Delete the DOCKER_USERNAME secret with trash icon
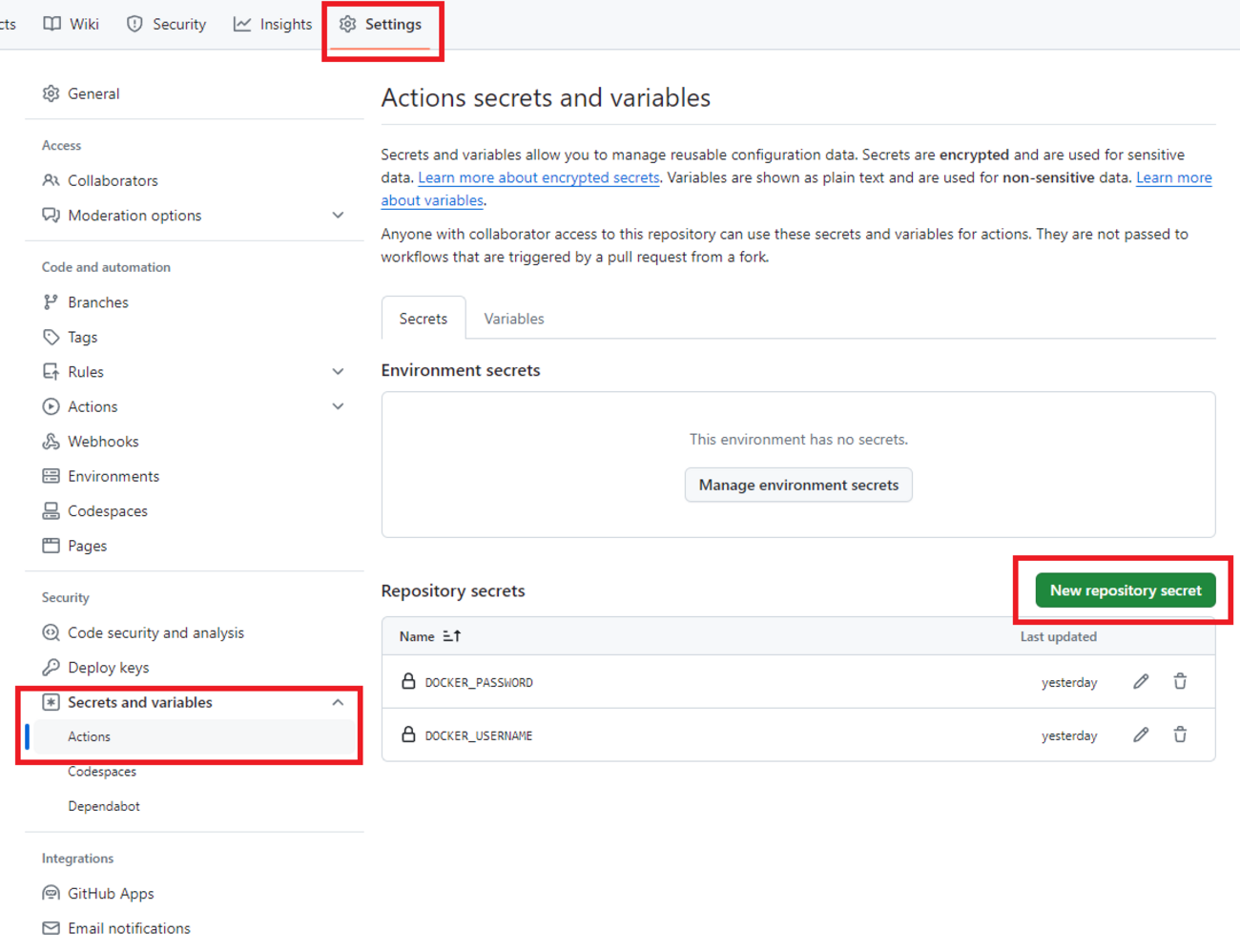Image resolution: width=1240 pixels, height=952 pixels. tap(1180, 735)
